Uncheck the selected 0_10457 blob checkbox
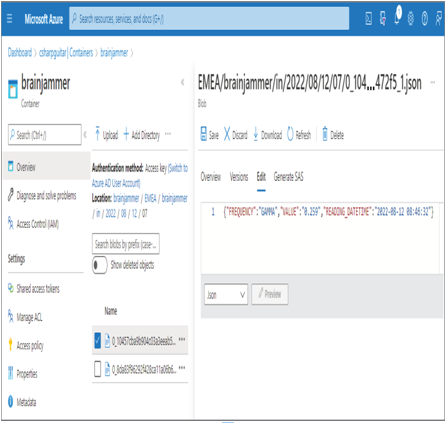 (97, 340)
